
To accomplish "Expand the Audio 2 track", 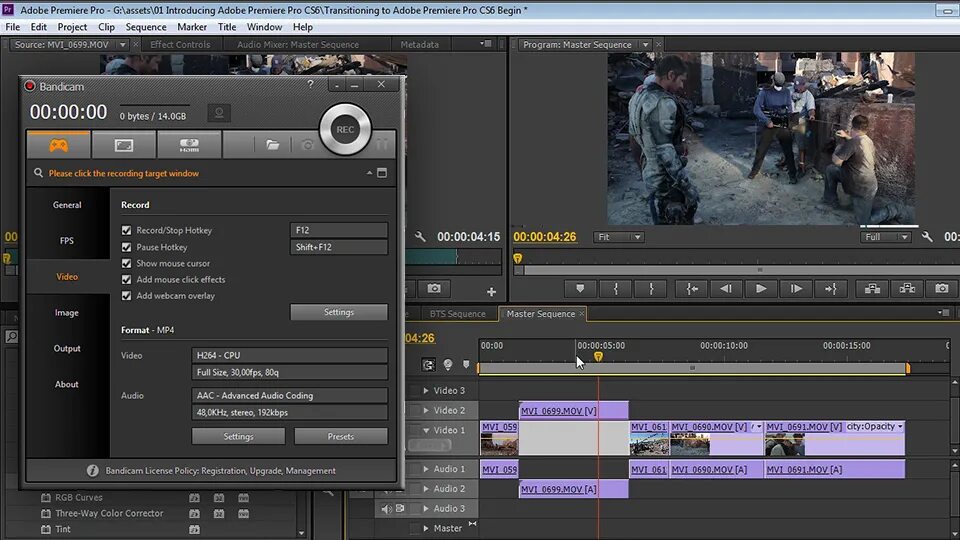I will 426,489.
